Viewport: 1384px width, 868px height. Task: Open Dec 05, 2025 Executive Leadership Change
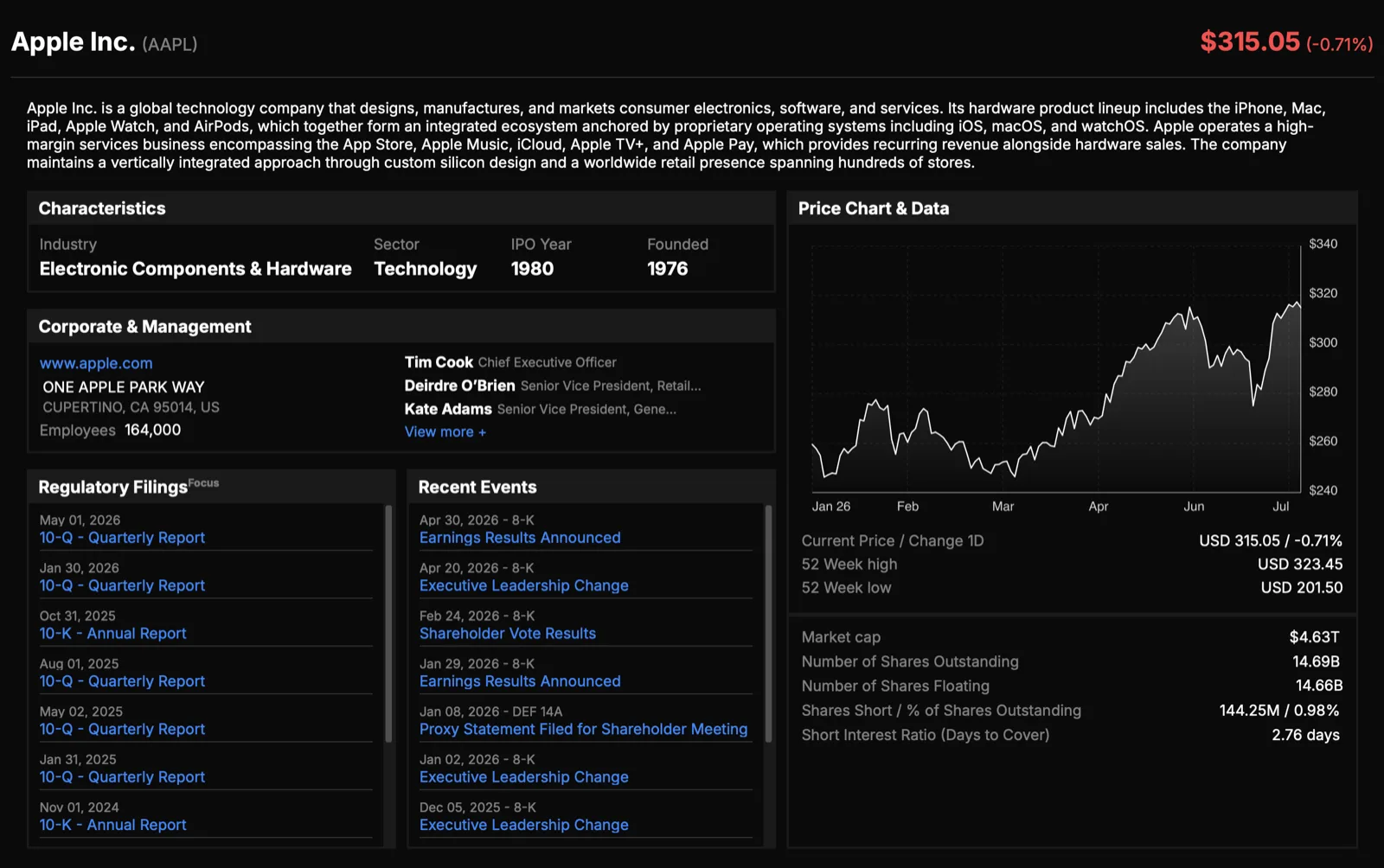coord(523,825)
